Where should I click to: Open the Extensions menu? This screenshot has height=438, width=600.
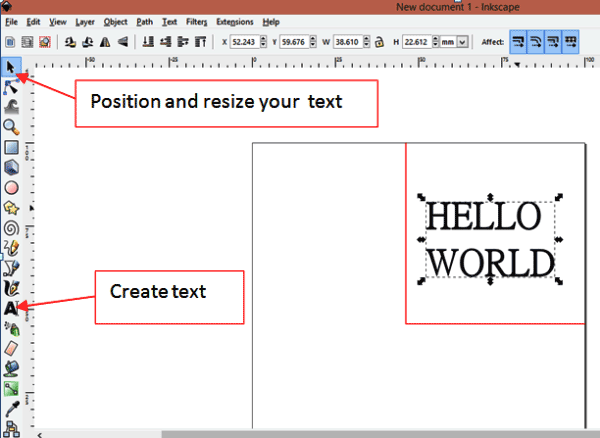234,21
